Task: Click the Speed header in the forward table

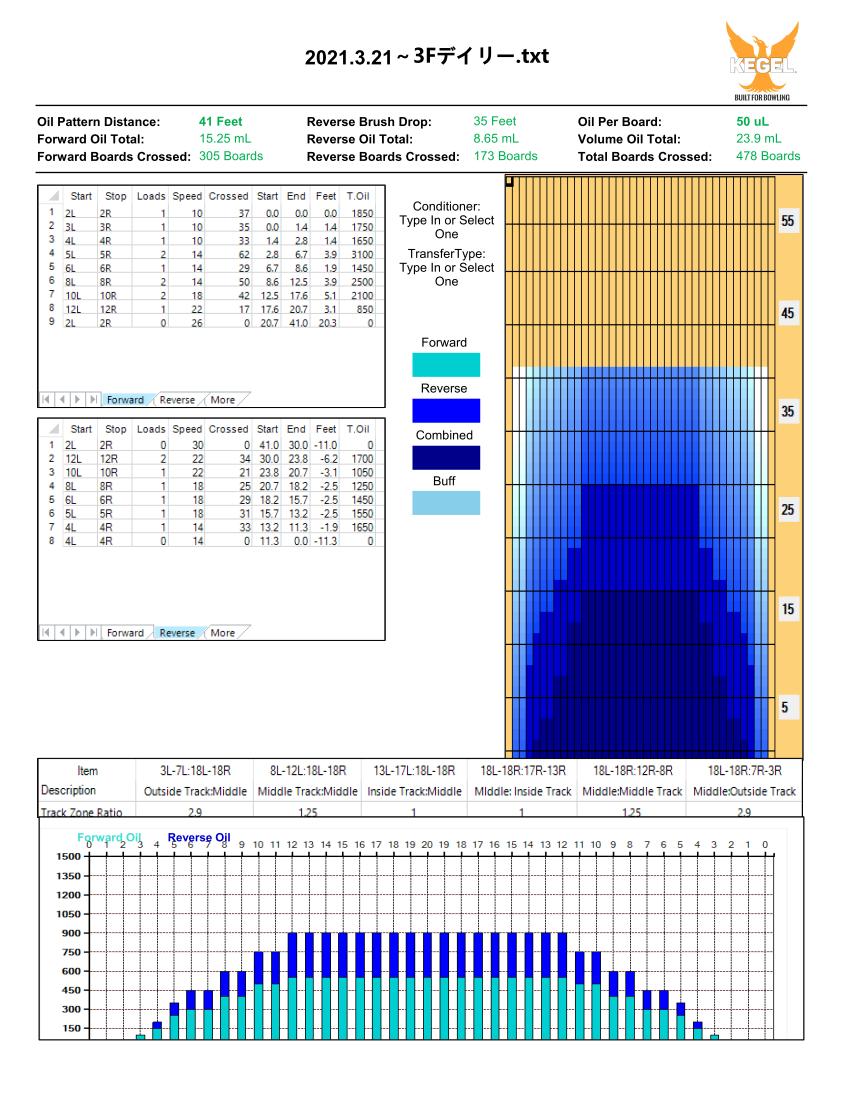Action: point(187,196)
